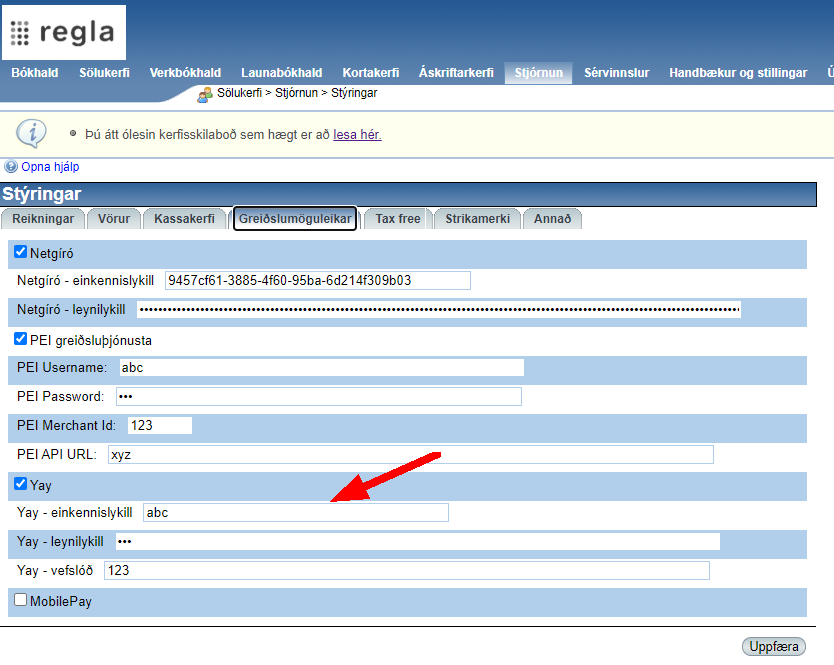This screenshot has width=834, height=665.
Task: Open the Sölukerfi menu
Action: pos(104,73)
